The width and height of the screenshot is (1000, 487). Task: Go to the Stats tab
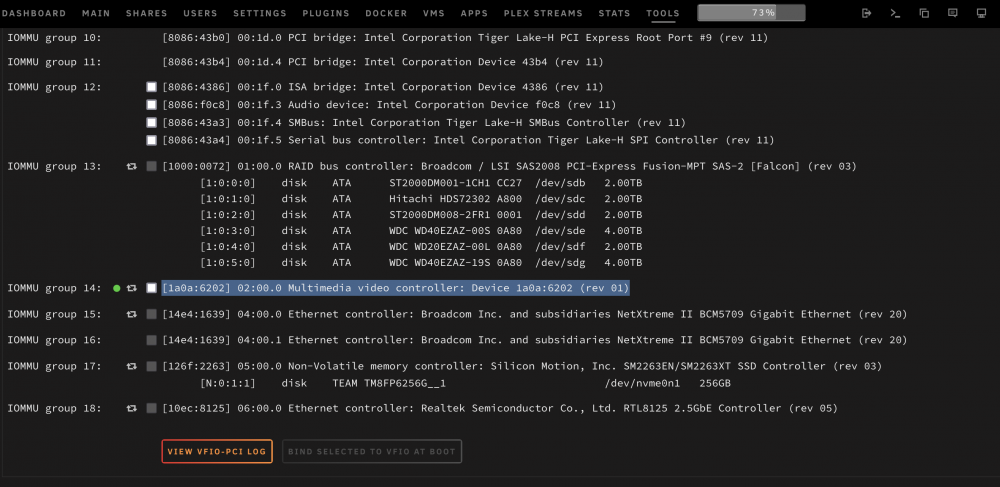614,13
